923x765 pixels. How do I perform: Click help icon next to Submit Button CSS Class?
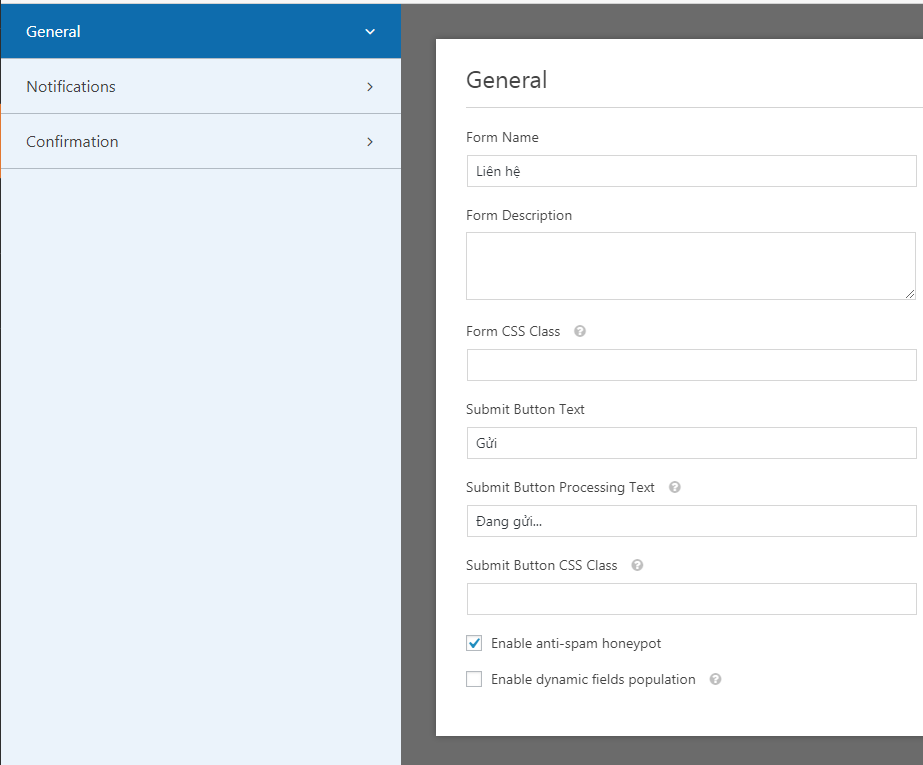click(x=637, y=565)
